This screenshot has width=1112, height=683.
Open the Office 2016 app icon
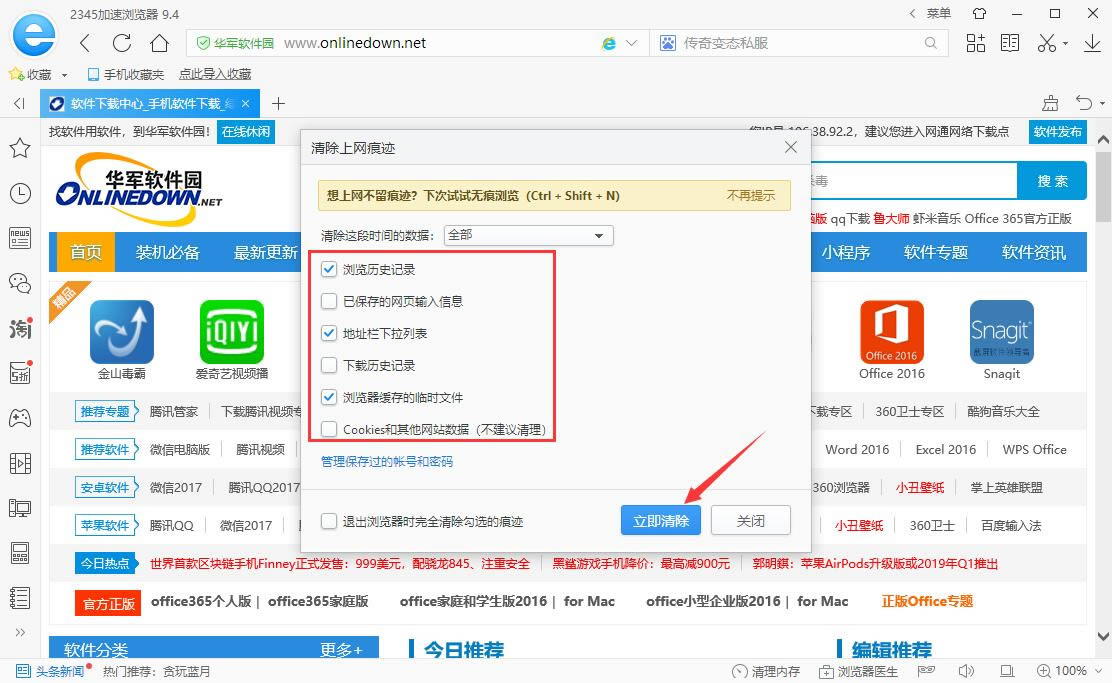point(891,332)
